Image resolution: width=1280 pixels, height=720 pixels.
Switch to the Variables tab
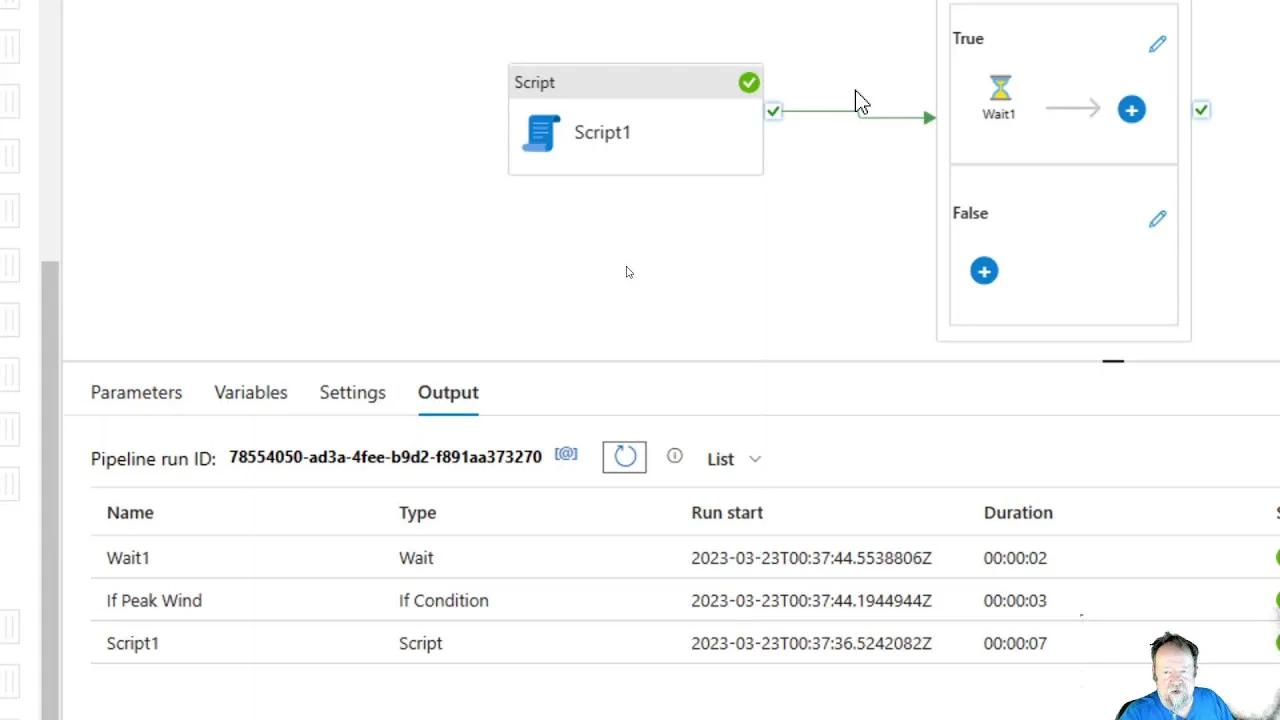click(251, 393)
